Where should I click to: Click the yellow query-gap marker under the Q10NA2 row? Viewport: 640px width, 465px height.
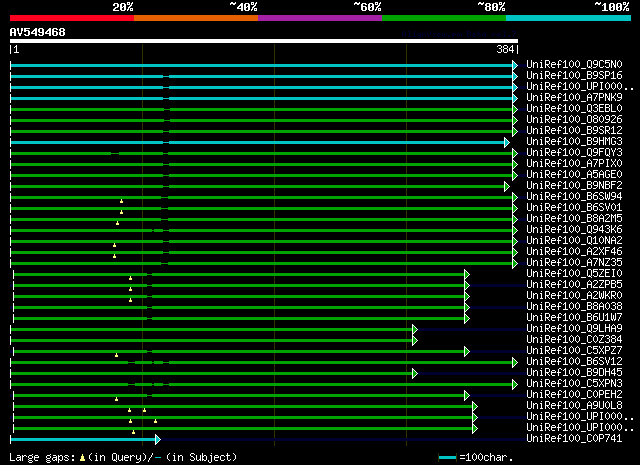(114, 245)
